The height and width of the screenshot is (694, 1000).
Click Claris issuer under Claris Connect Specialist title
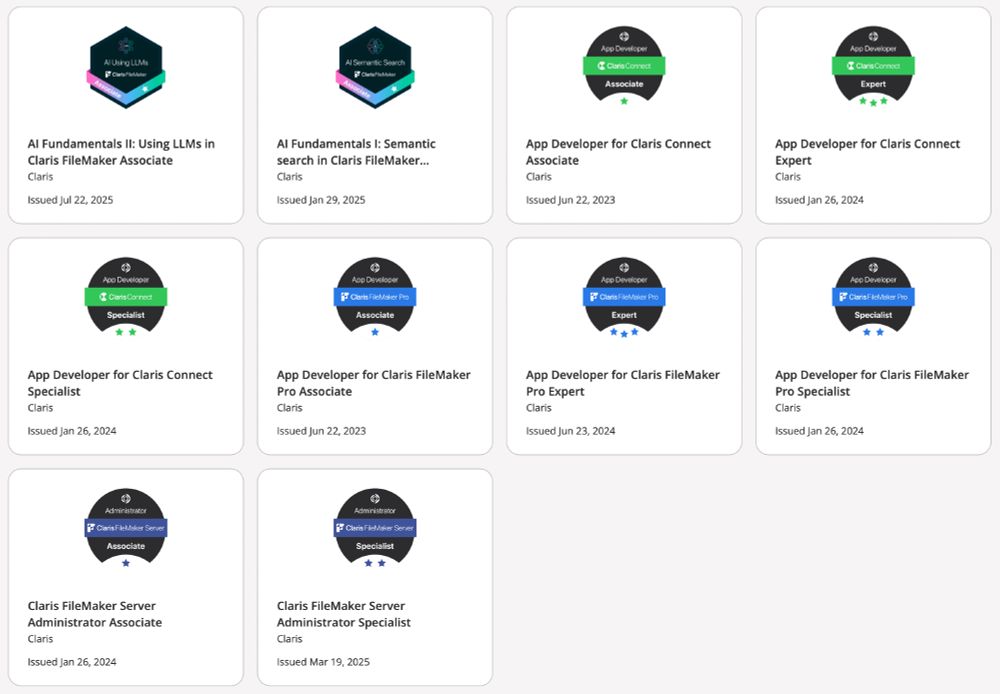tap(40, 408)
